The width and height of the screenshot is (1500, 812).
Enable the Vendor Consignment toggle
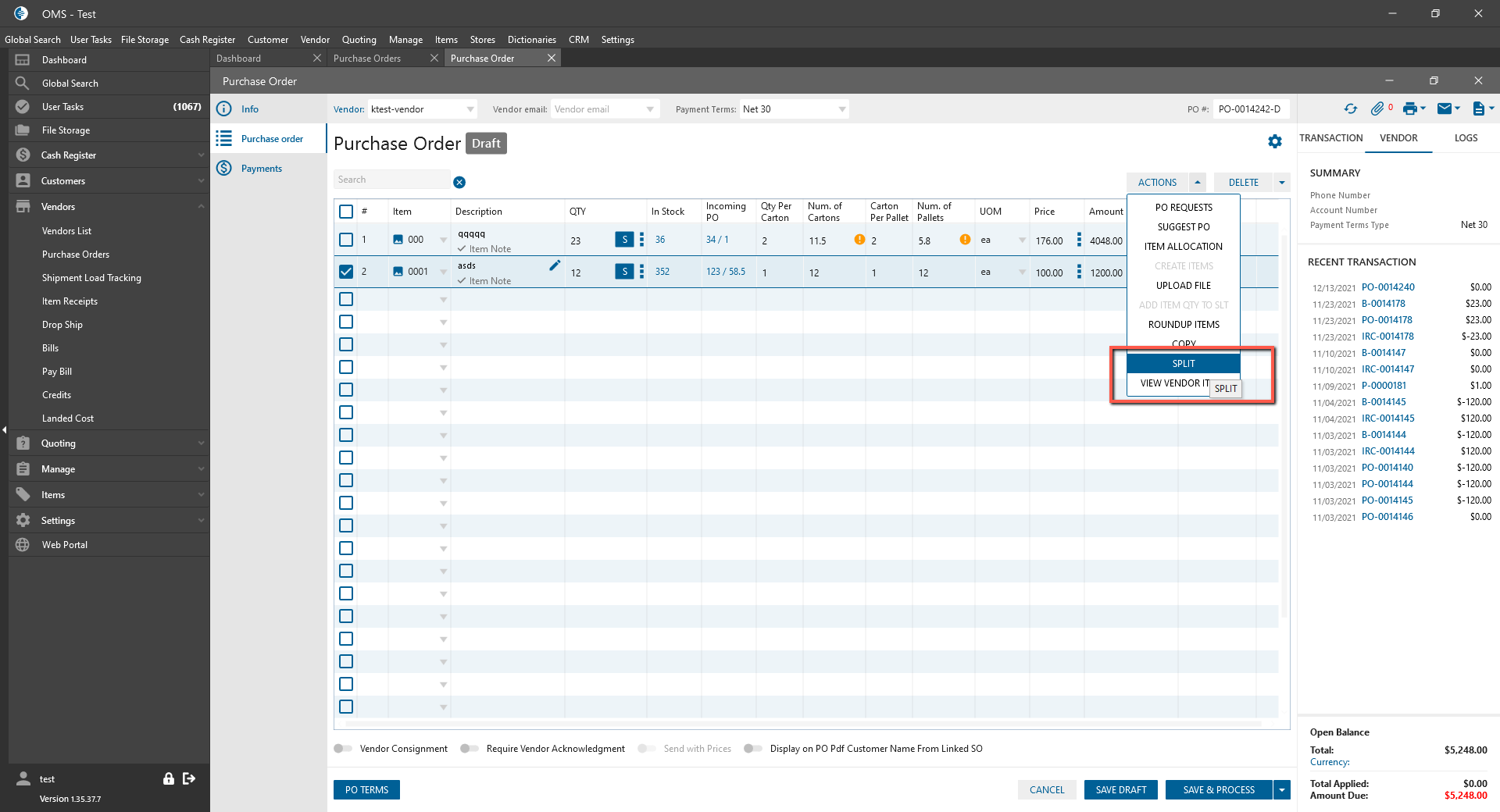coord(343,749)
